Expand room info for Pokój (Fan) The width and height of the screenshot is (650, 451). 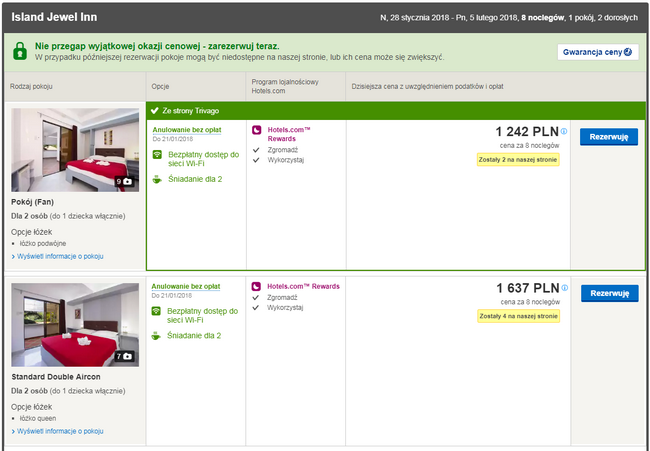[57, 257]
